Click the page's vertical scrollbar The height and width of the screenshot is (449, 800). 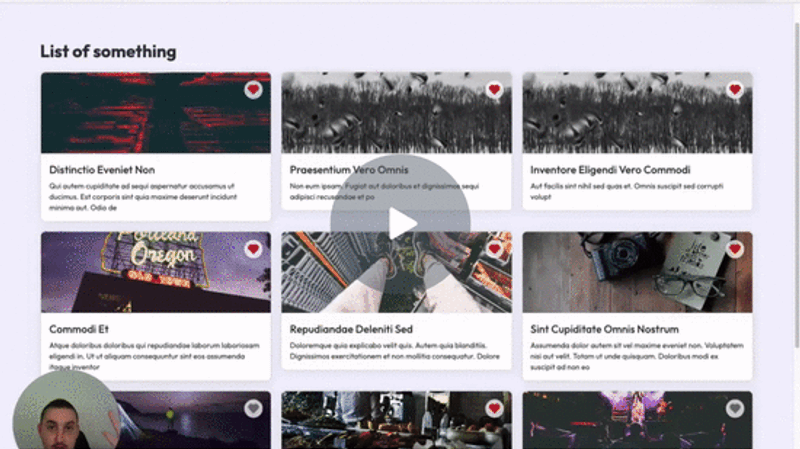click(796, 186)
